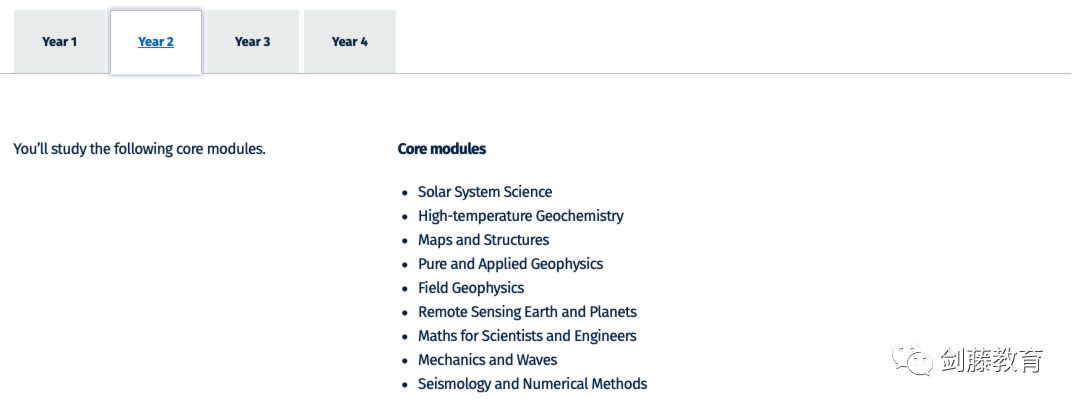The height and width of the screenshot is (407, 1078).
Task: Switch to the Year 1 tab
Action: (x=59, y=42)
